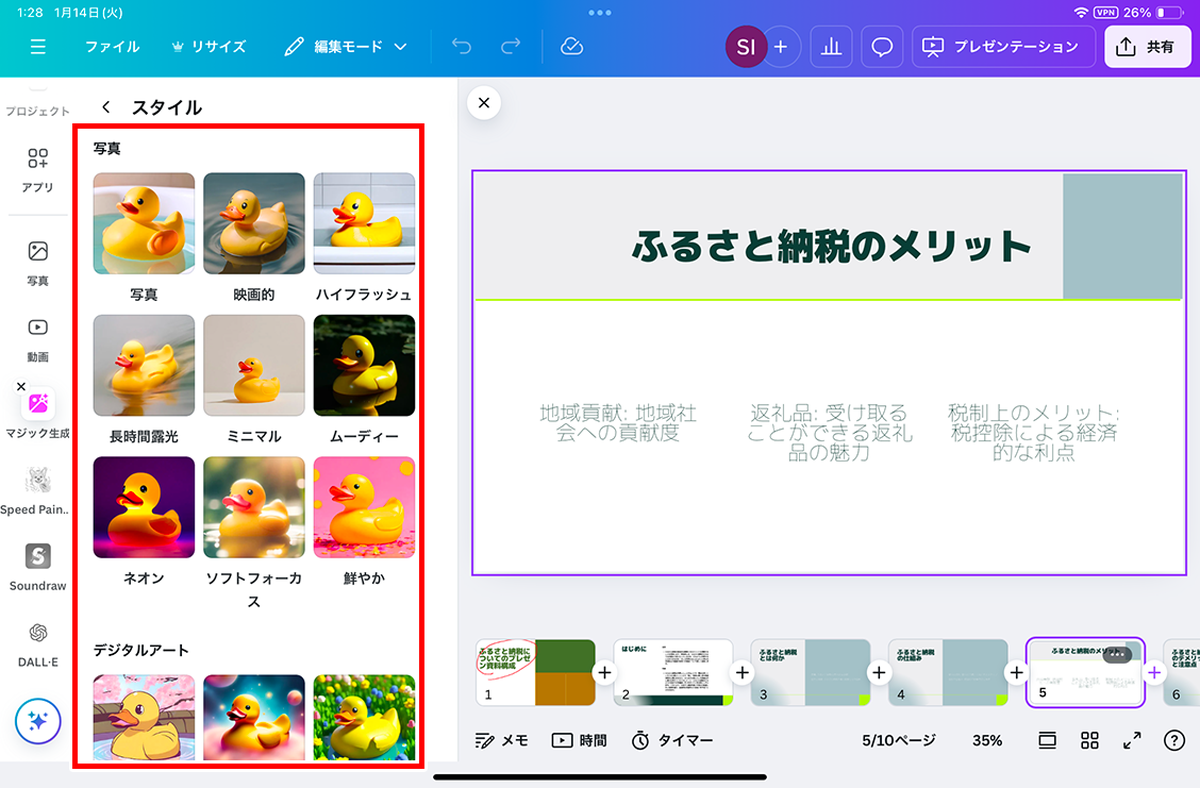Open slide 5 more options dots
The image size is (1200, 788).
1118,655
